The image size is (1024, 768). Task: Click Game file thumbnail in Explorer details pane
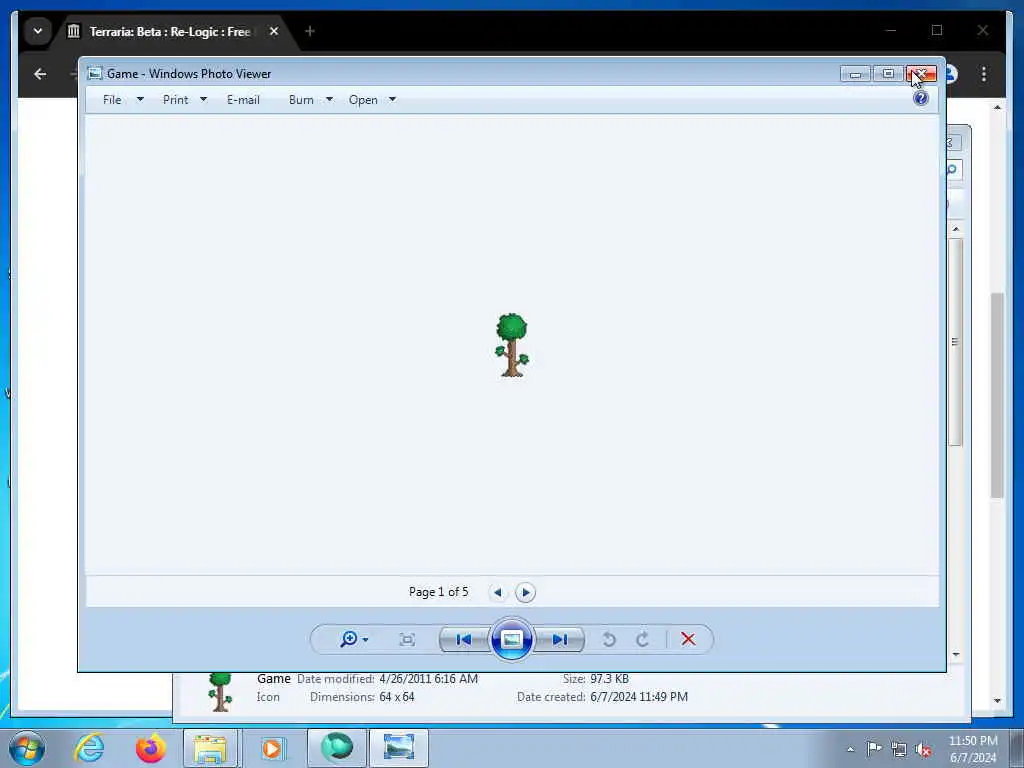click(220, 692)
